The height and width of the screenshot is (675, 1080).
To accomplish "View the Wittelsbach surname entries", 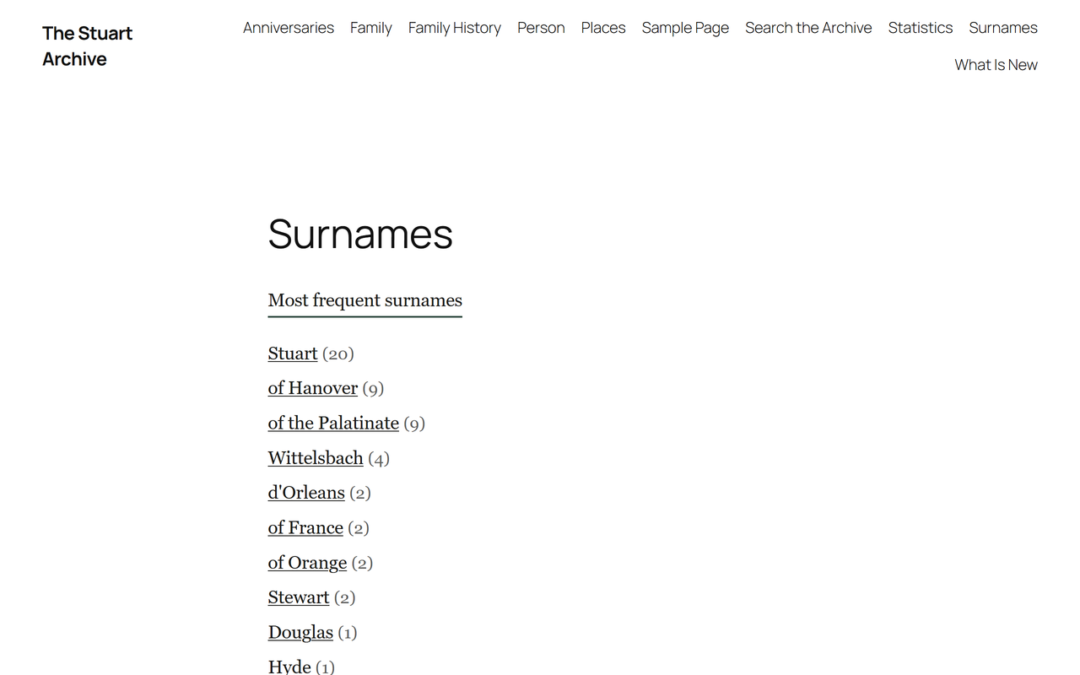I will coord(315,458).
